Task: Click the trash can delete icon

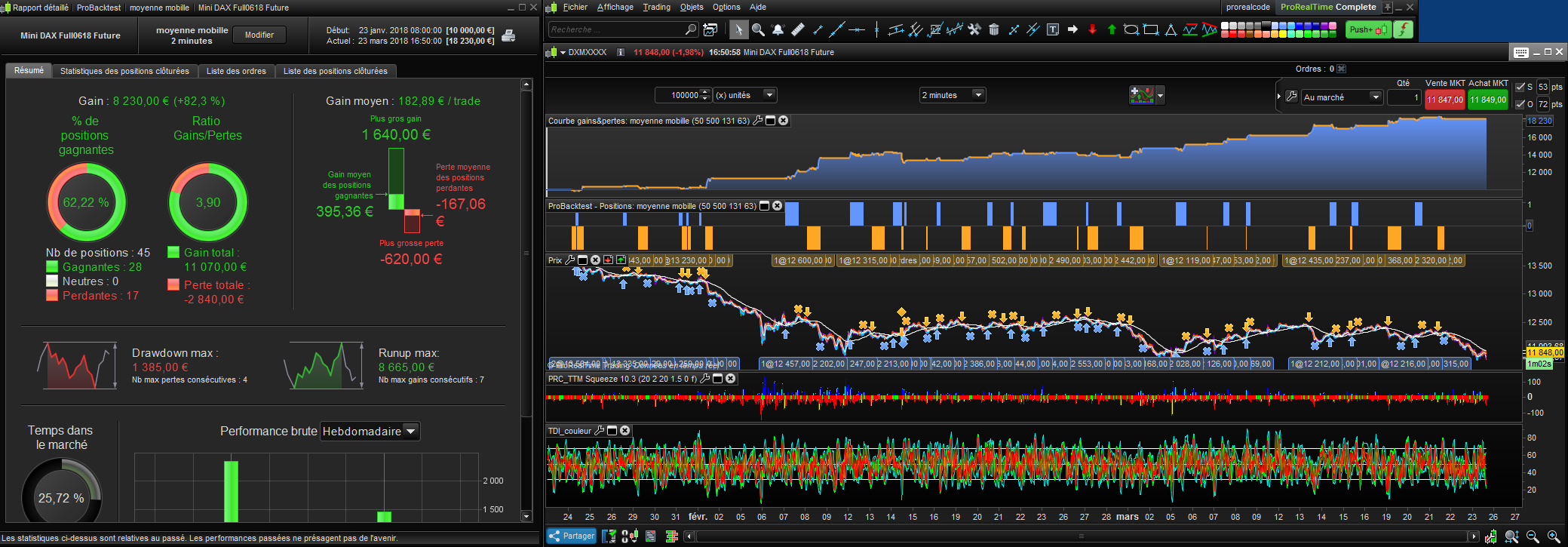Action: click(994, 29)
